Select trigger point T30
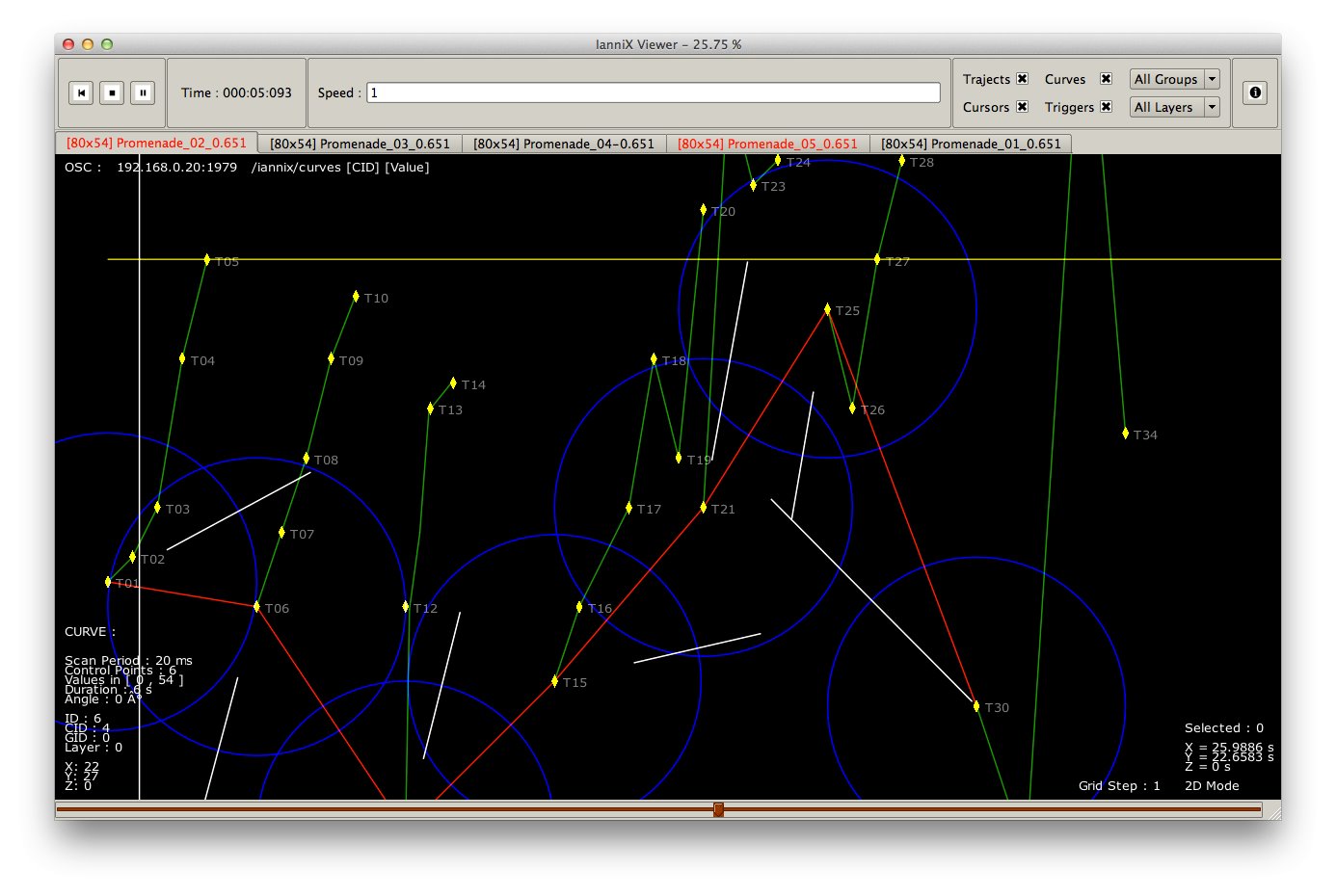1336x896 pixels. tap(976, 706)
